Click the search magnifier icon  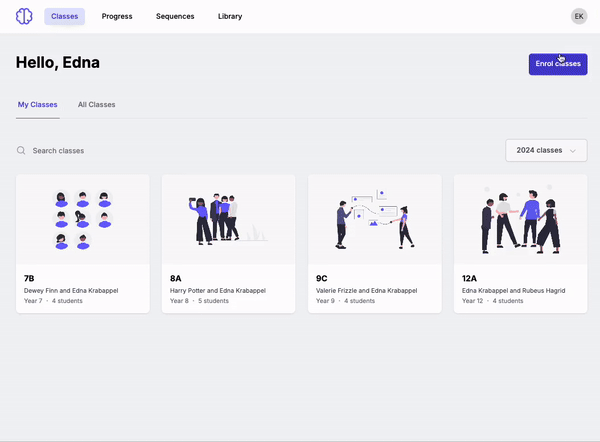[x=21, y=150]
